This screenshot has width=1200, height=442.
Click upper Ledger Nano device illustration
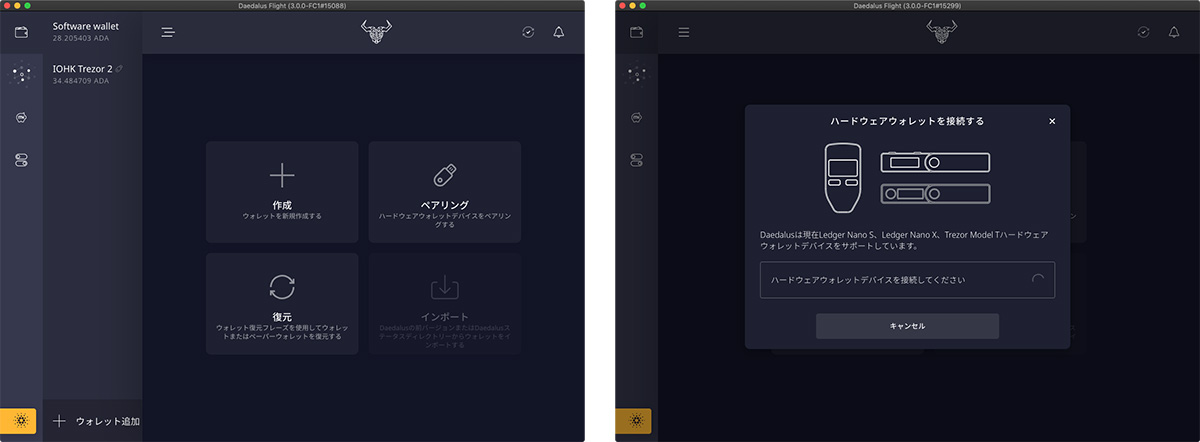(935, 162)
